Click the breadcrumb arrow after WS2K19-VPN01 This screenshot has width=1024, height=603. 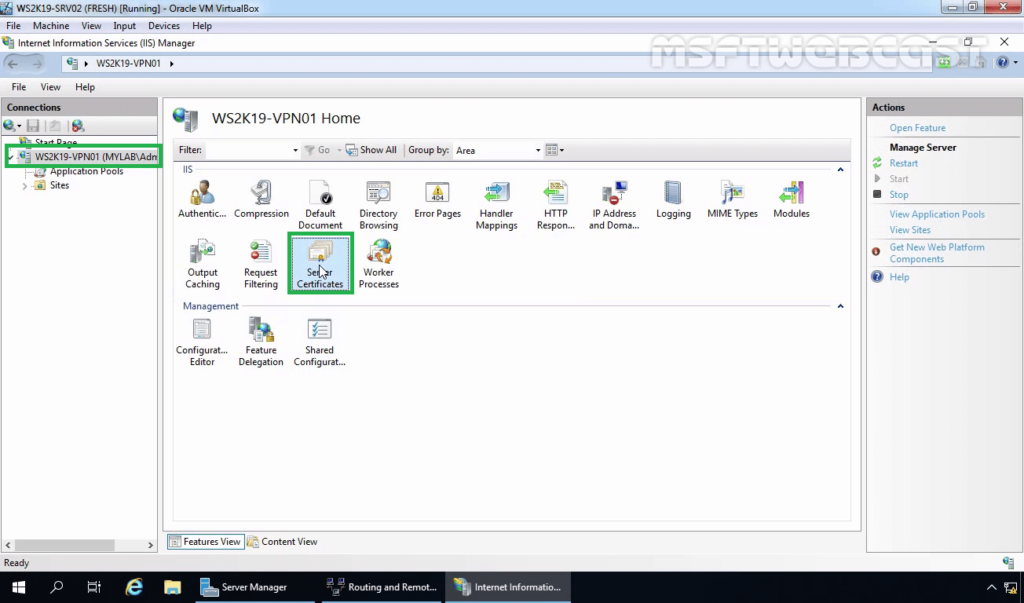(171, 63)
